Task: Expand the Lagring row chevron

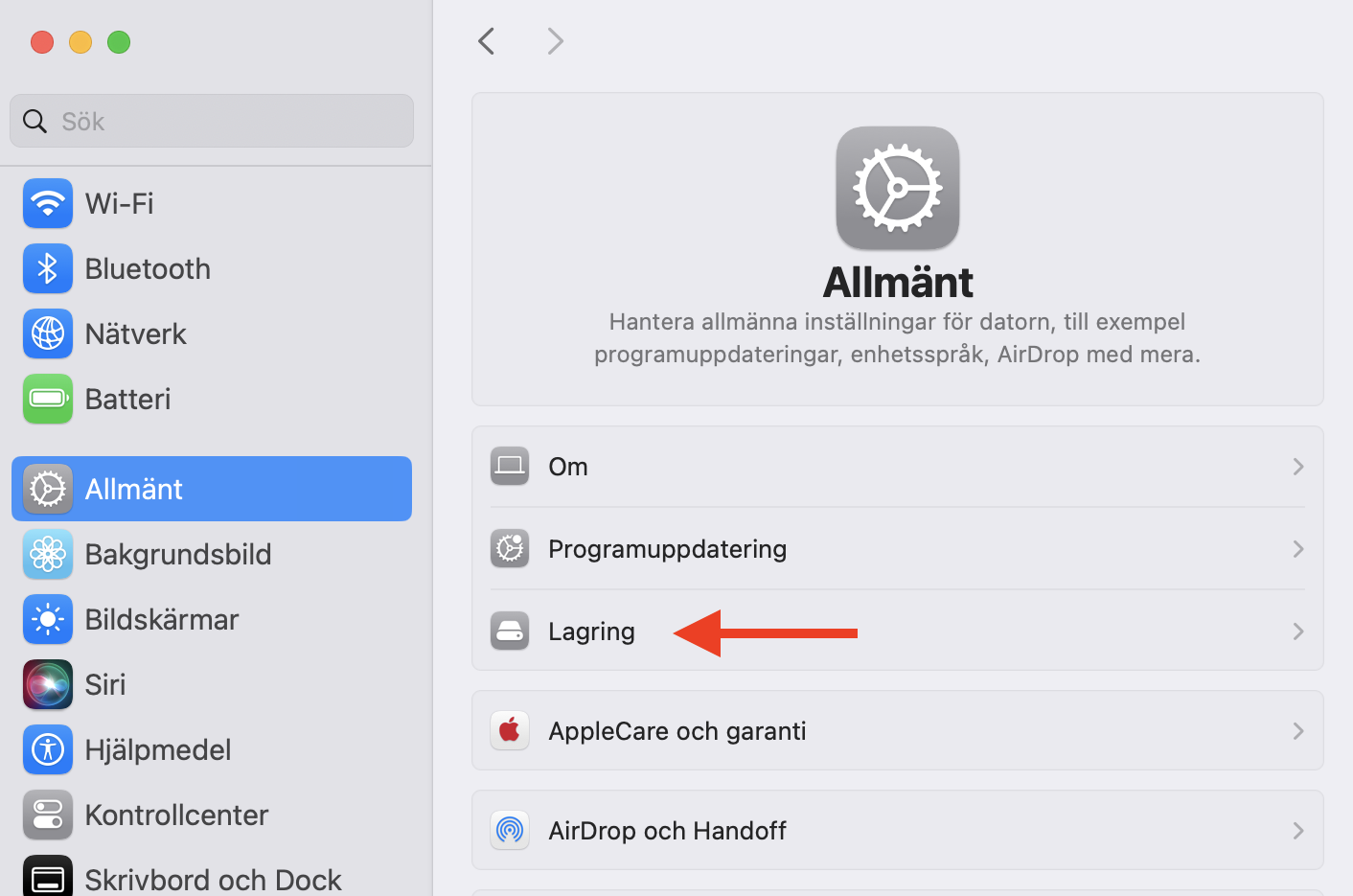Action: click(1298, 632)
